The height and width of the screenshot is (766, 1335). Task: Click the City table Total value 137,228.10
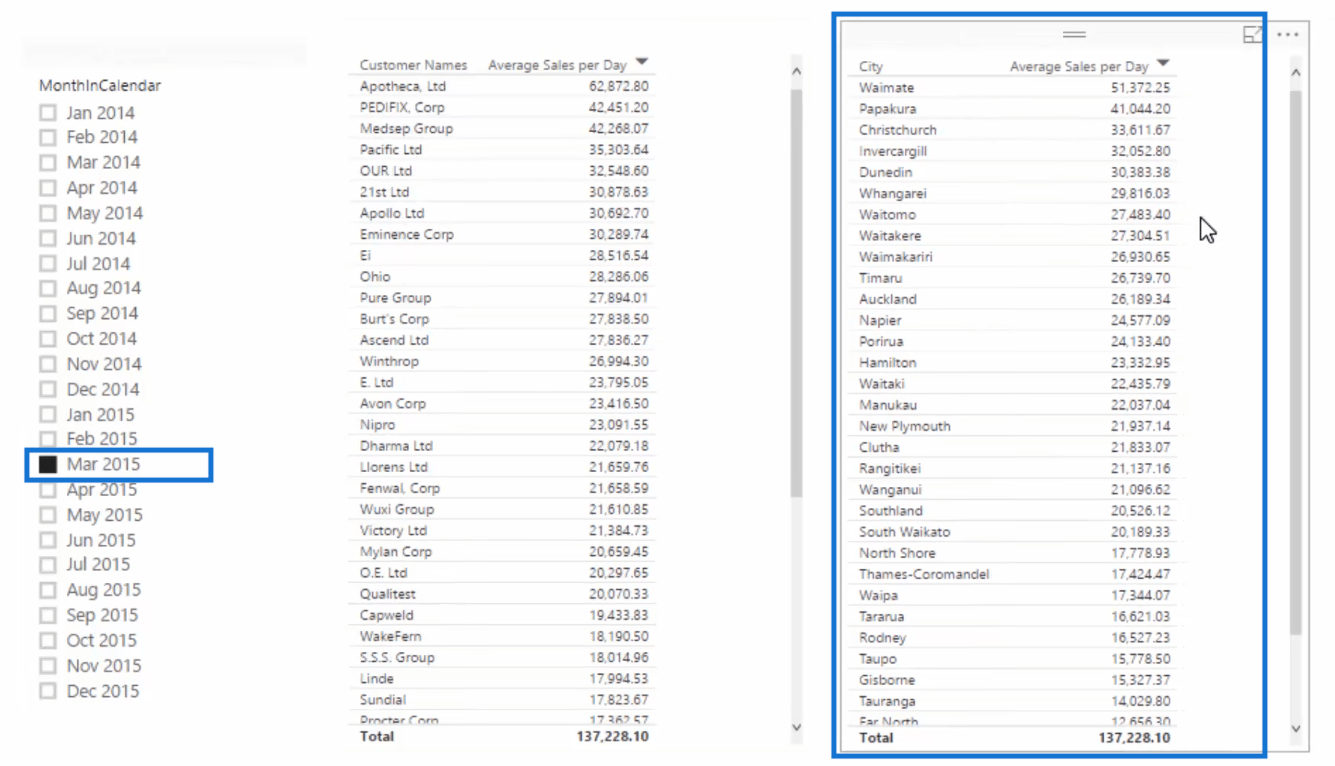pyautogui.click(x=1134, y=738)
